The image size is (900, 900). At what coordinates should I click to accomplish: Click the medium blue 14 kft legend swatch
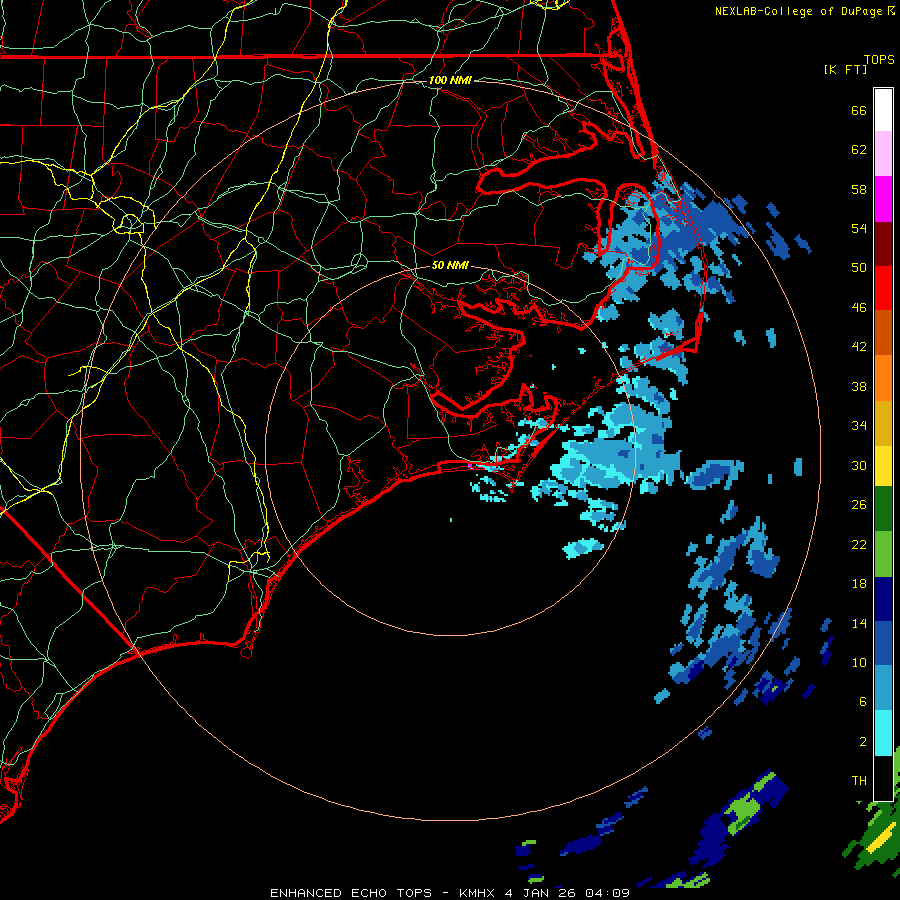[x=883, y=643]
